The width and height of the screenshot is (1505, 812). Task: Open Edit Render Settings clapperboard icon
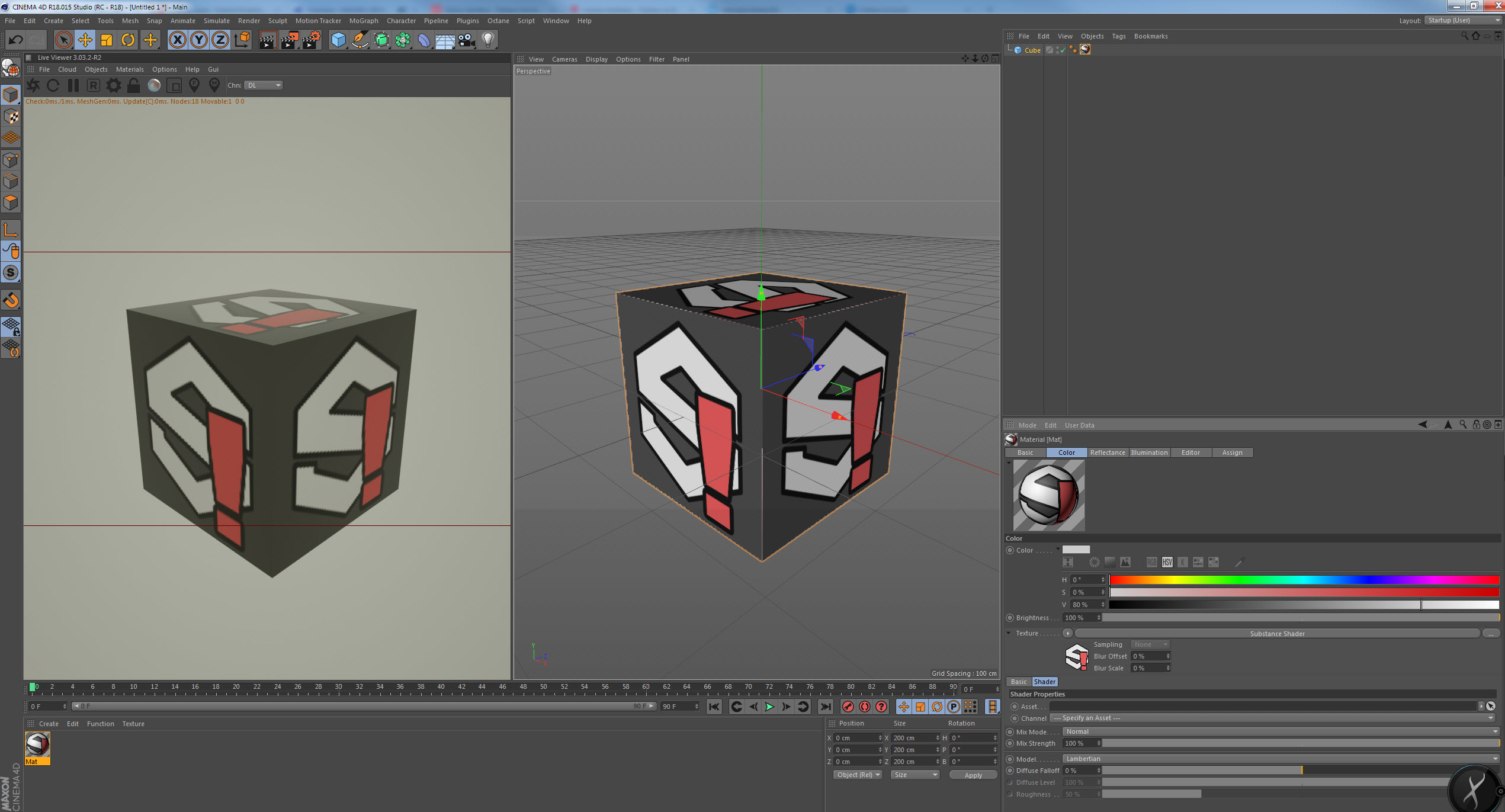point(311,40)
